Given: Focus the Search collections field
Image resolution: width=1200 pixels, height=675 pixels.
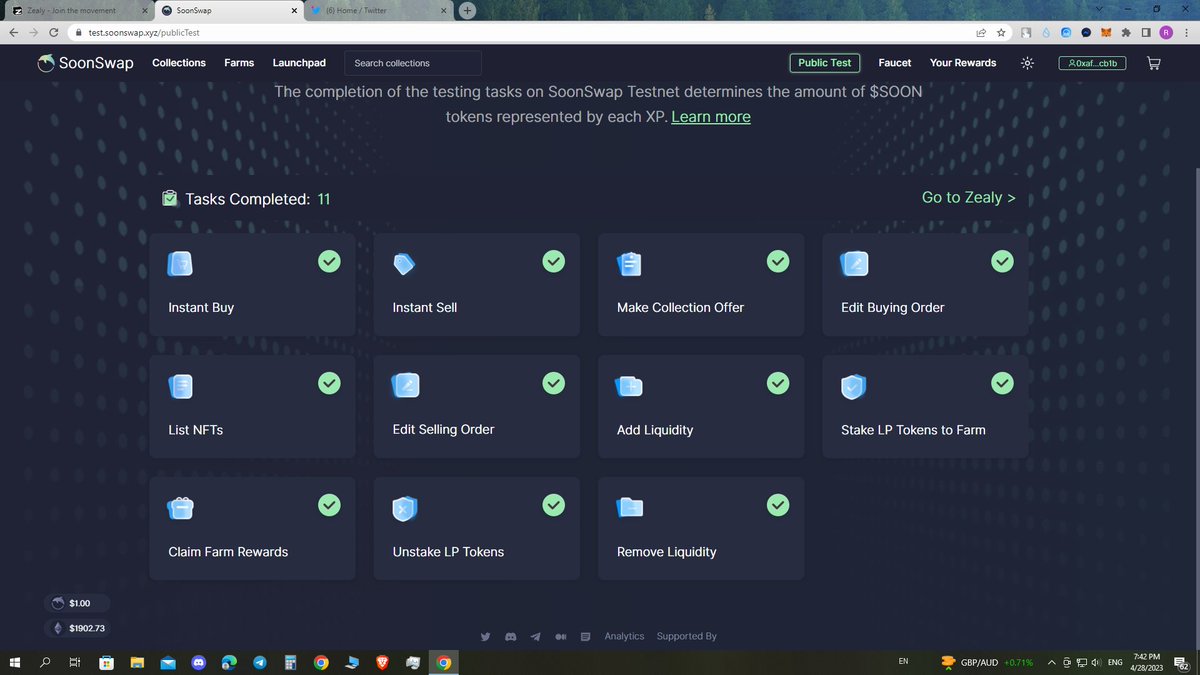Looking at the screenshot, I should (x=413, y=63).
